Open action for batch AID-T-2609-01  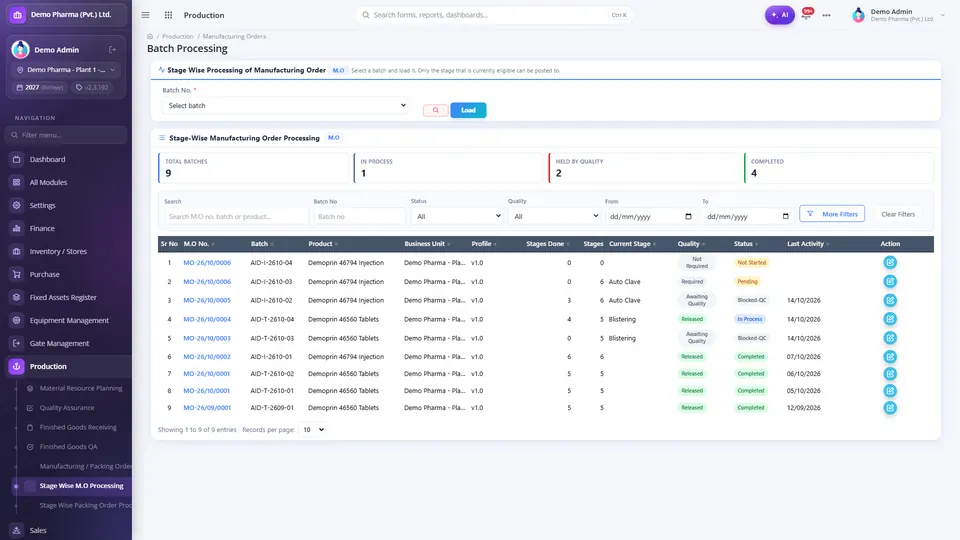tap(890, 408)
